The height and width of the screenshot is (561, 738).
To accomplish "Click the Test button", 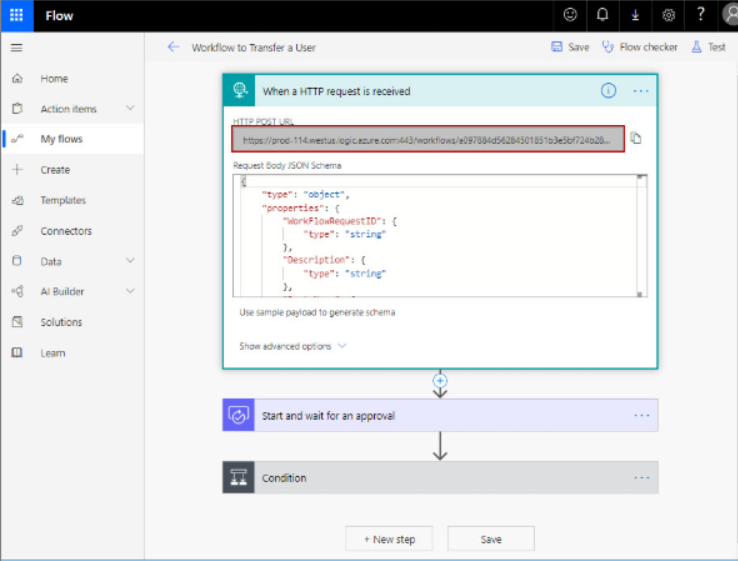I will tap(708, 47).
